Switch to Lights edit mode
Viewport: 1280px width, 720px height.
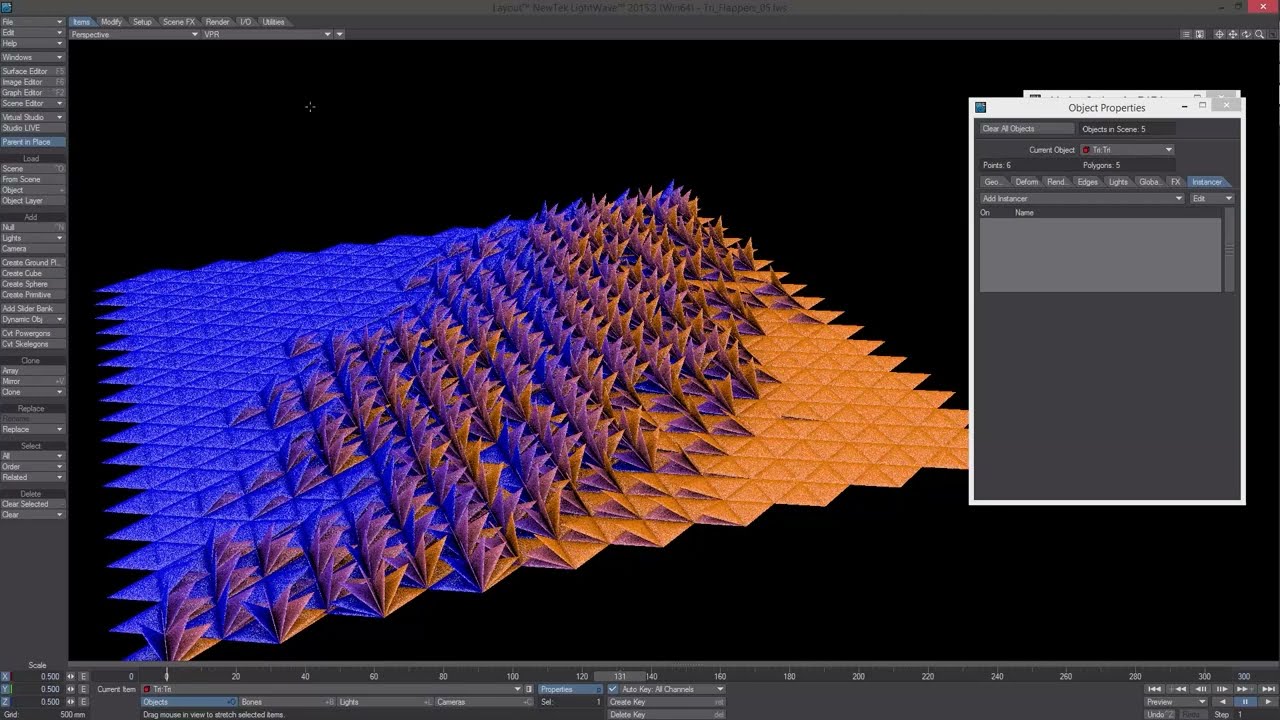pyautogui.click(x=385, y=702)
